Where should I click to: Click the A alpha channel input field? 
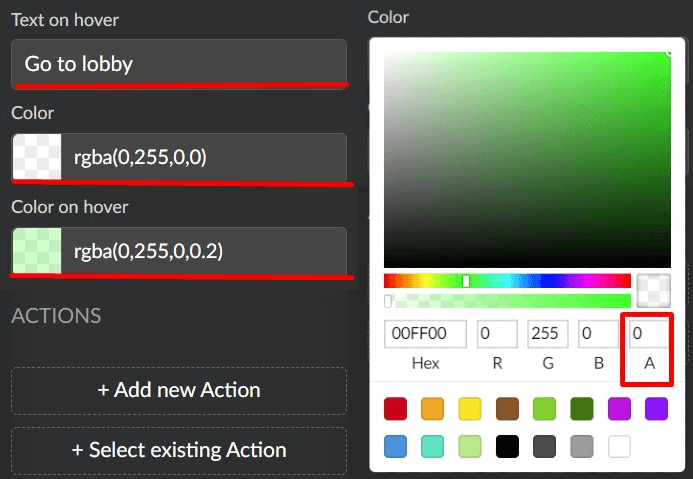(x=648, y=333)
